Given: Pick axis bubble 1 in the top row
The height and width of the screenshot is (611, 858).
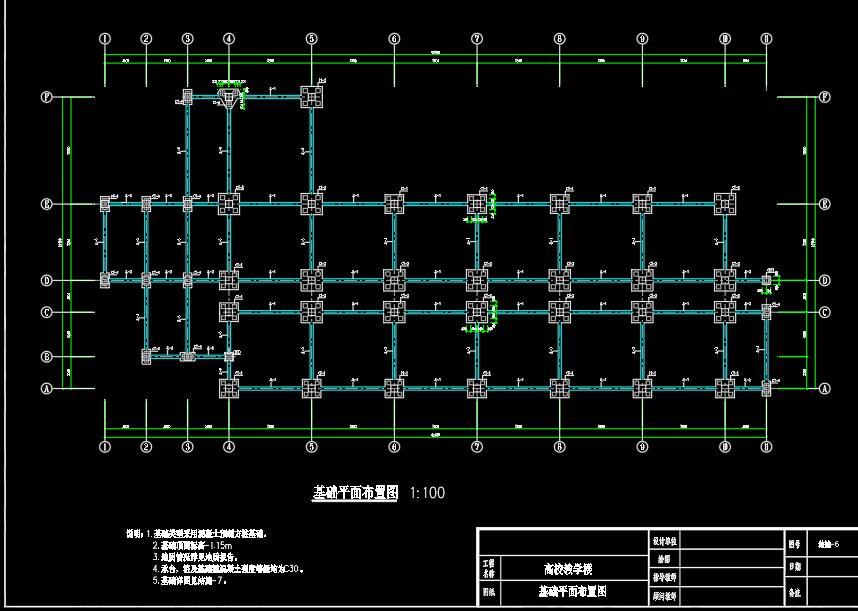Looking at the screenshot, I should (105, 39).
